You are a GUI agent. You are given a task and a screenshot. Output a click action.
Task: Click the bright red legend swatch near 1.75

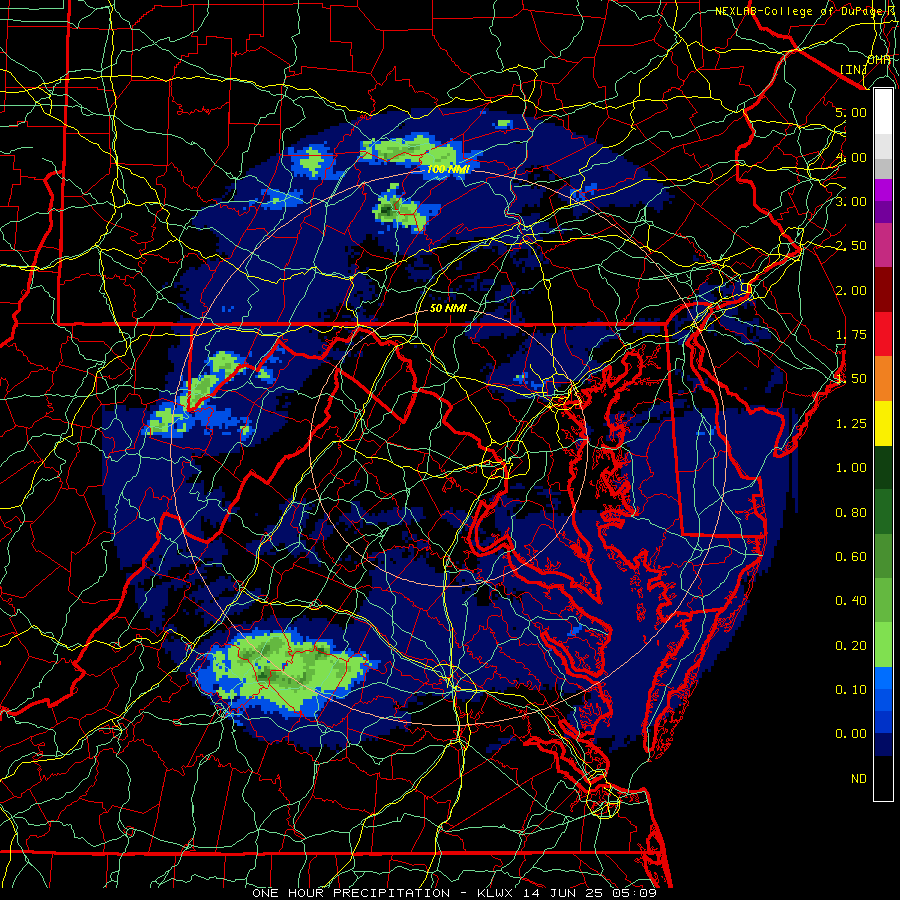(883, 334)
